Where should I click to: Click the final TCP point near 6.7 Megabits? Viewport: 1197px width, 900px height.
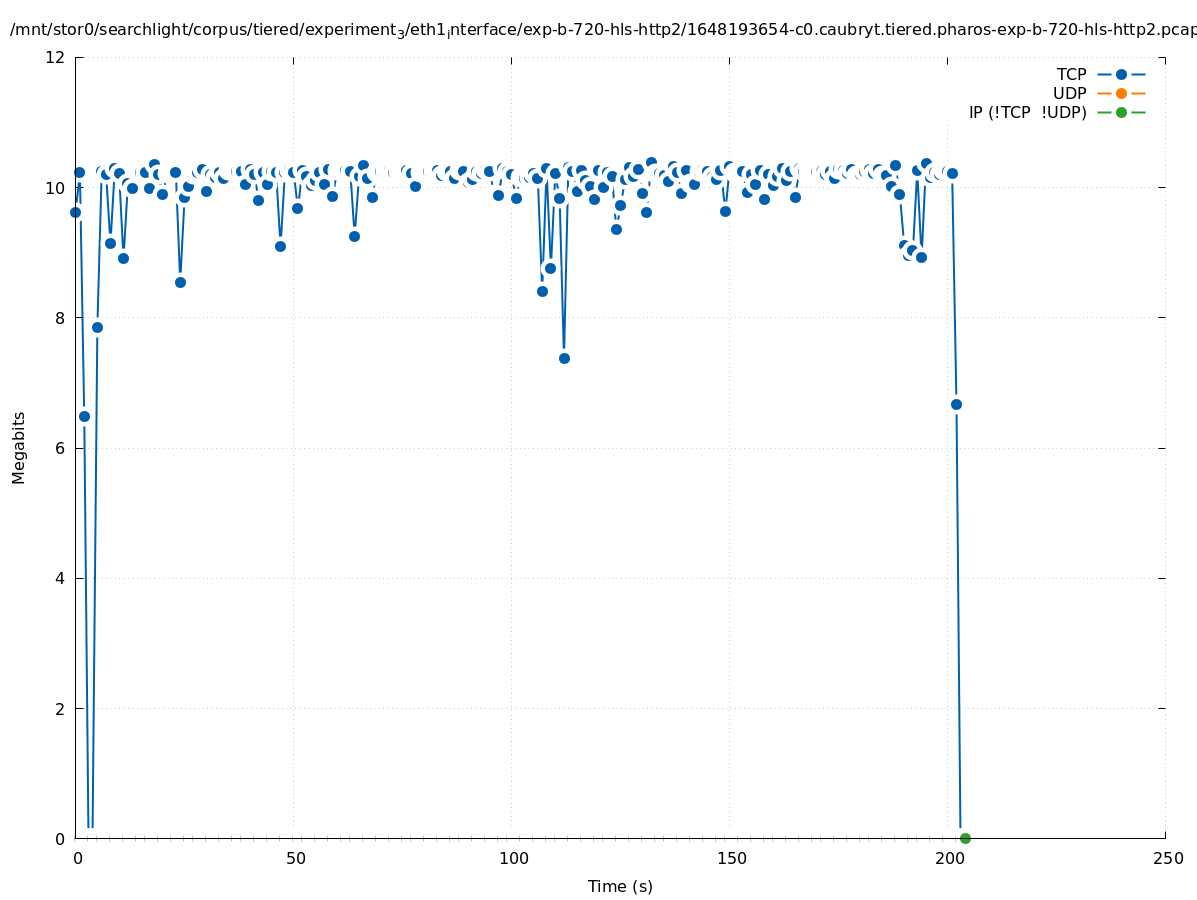click(956, 404)
